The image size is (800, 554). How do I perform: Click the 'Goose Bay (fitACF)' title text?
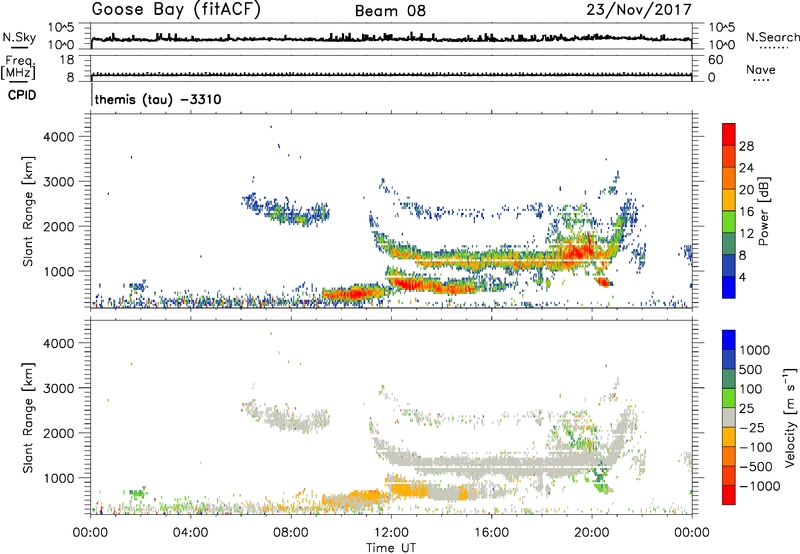pyautogui.click(x=176, y=9)
